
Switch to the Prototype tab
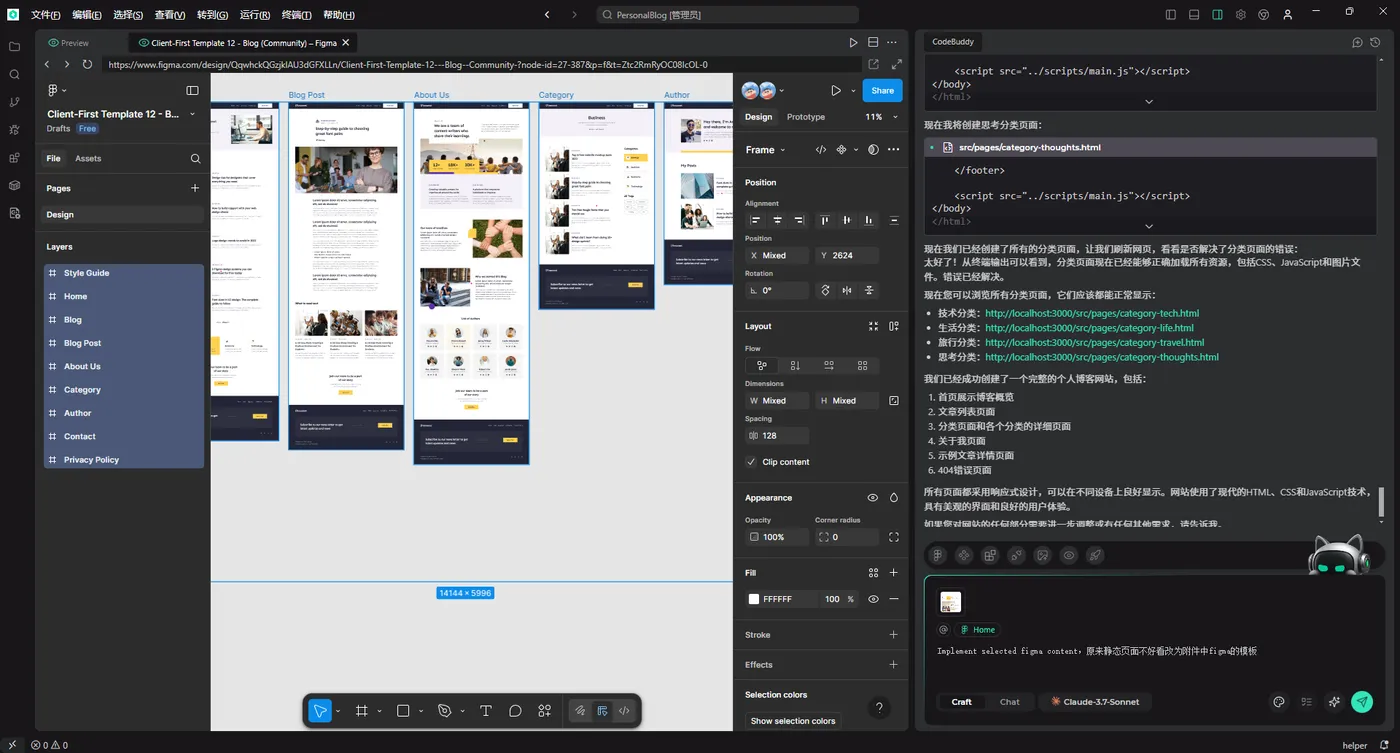point(806,117)
